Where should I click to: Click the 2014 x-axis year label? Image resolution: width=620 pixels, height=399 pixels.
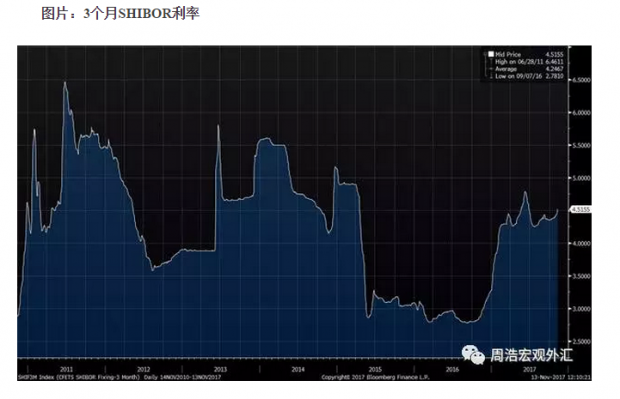pos(298,369)
